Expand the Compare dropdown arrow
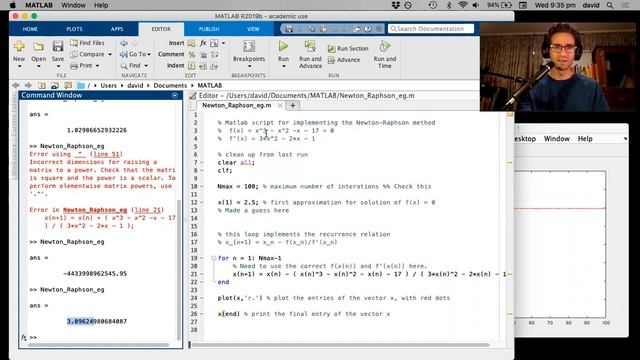The width and height of the screenshot is (640, 360). click(x=110, y=54)
